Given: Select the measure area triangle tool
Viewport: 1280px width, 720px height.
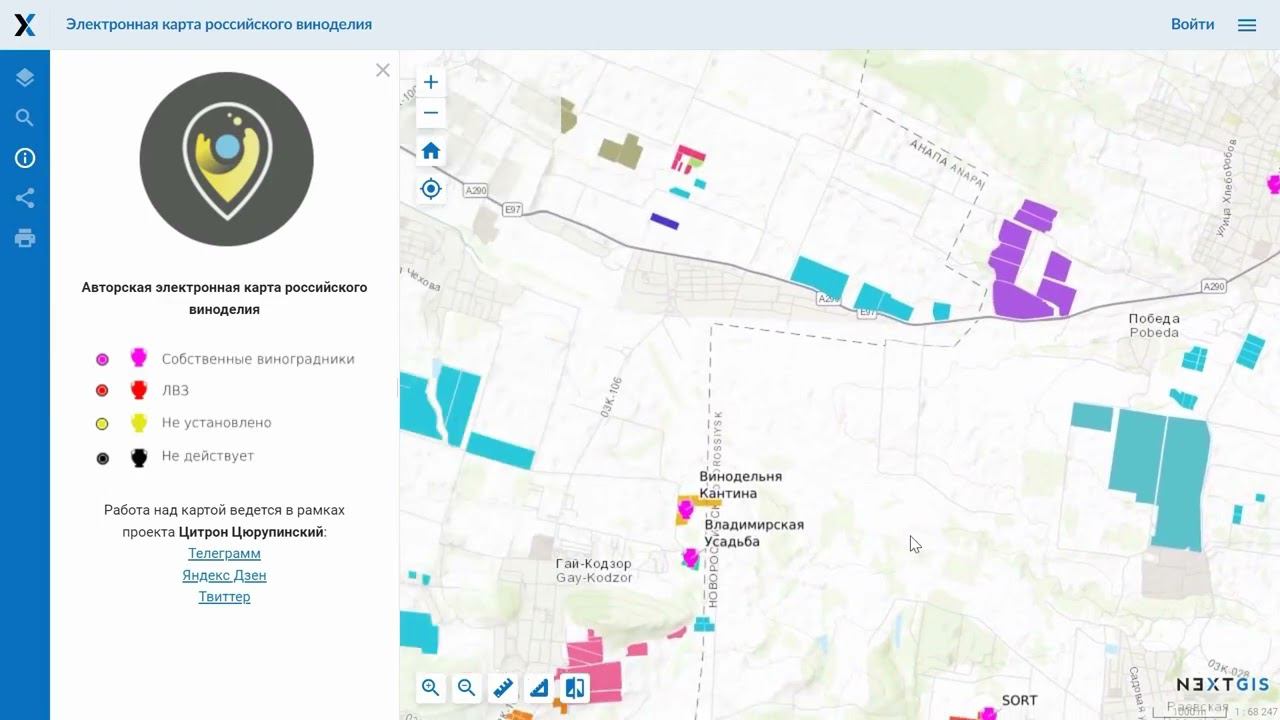Looking at the screenshot, I should [x=539, y=687].
